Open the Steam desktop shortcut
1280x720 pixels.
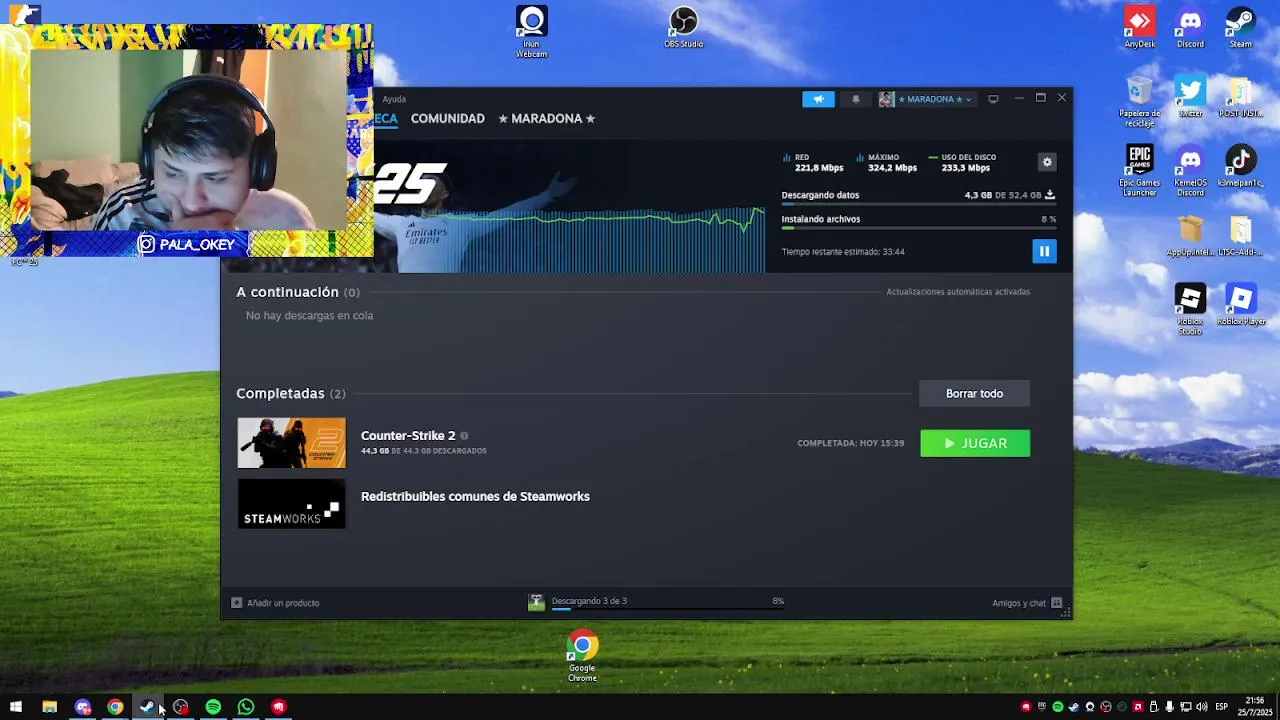(x=1241, y=27)
